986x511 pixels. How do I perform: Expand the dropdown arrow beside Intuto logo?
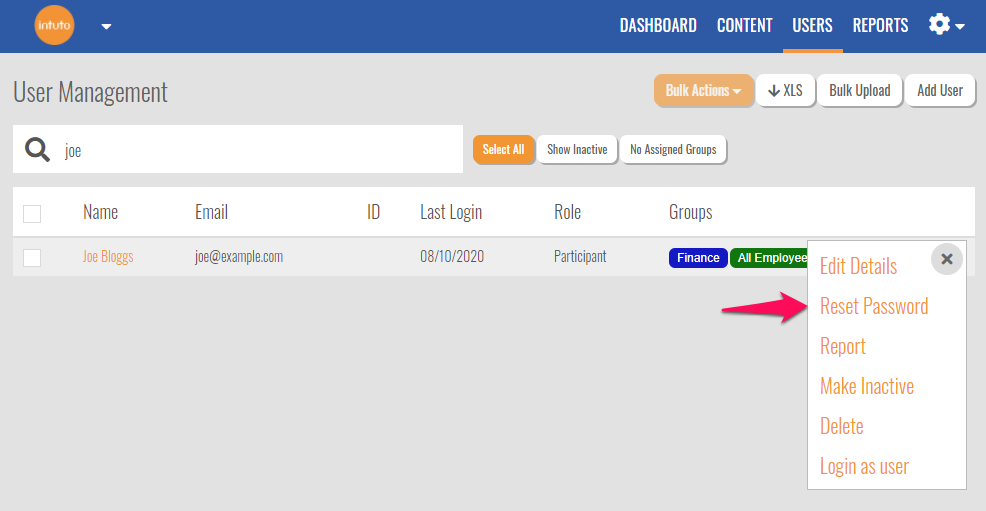106,27
